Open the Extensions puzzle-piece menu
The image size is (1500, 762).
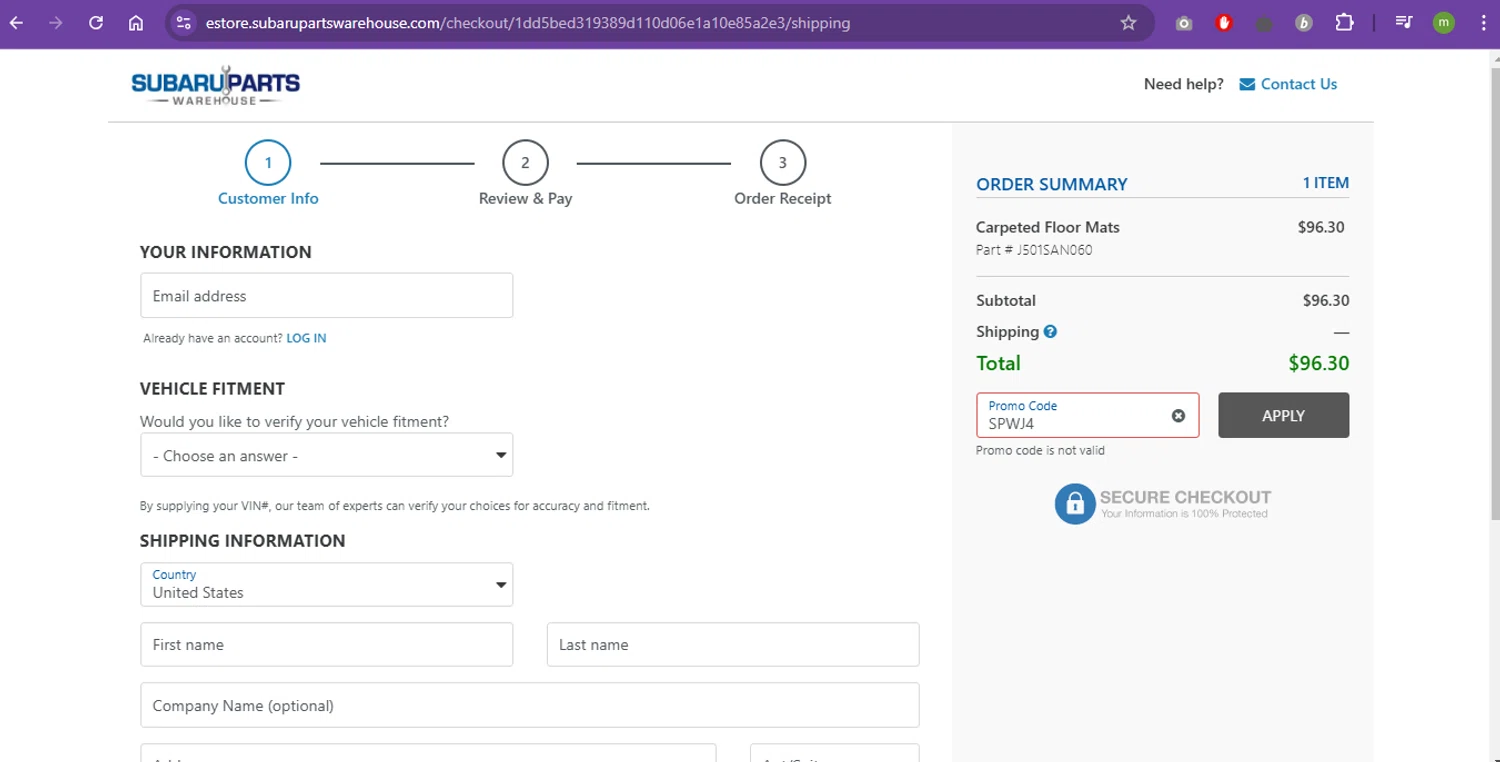(1344, 23)
